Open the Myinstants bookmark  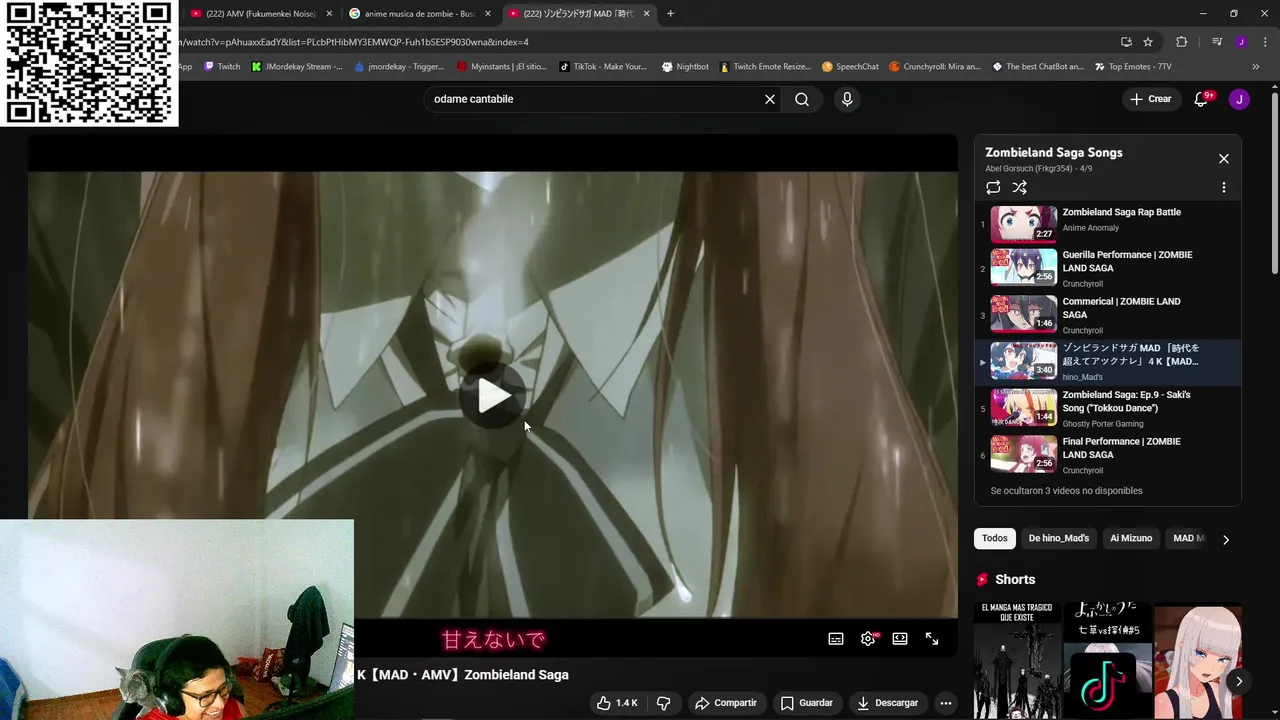501,67
